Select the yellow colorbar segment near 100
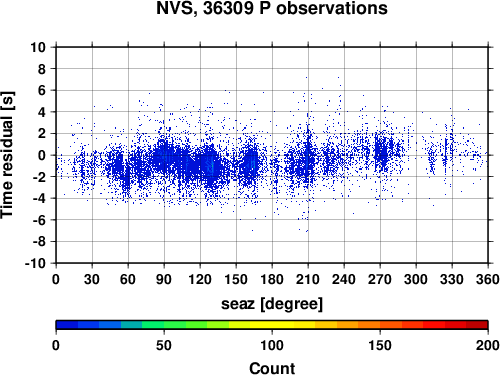Screen dimensions: 500x375 click(x=272, y=325)
